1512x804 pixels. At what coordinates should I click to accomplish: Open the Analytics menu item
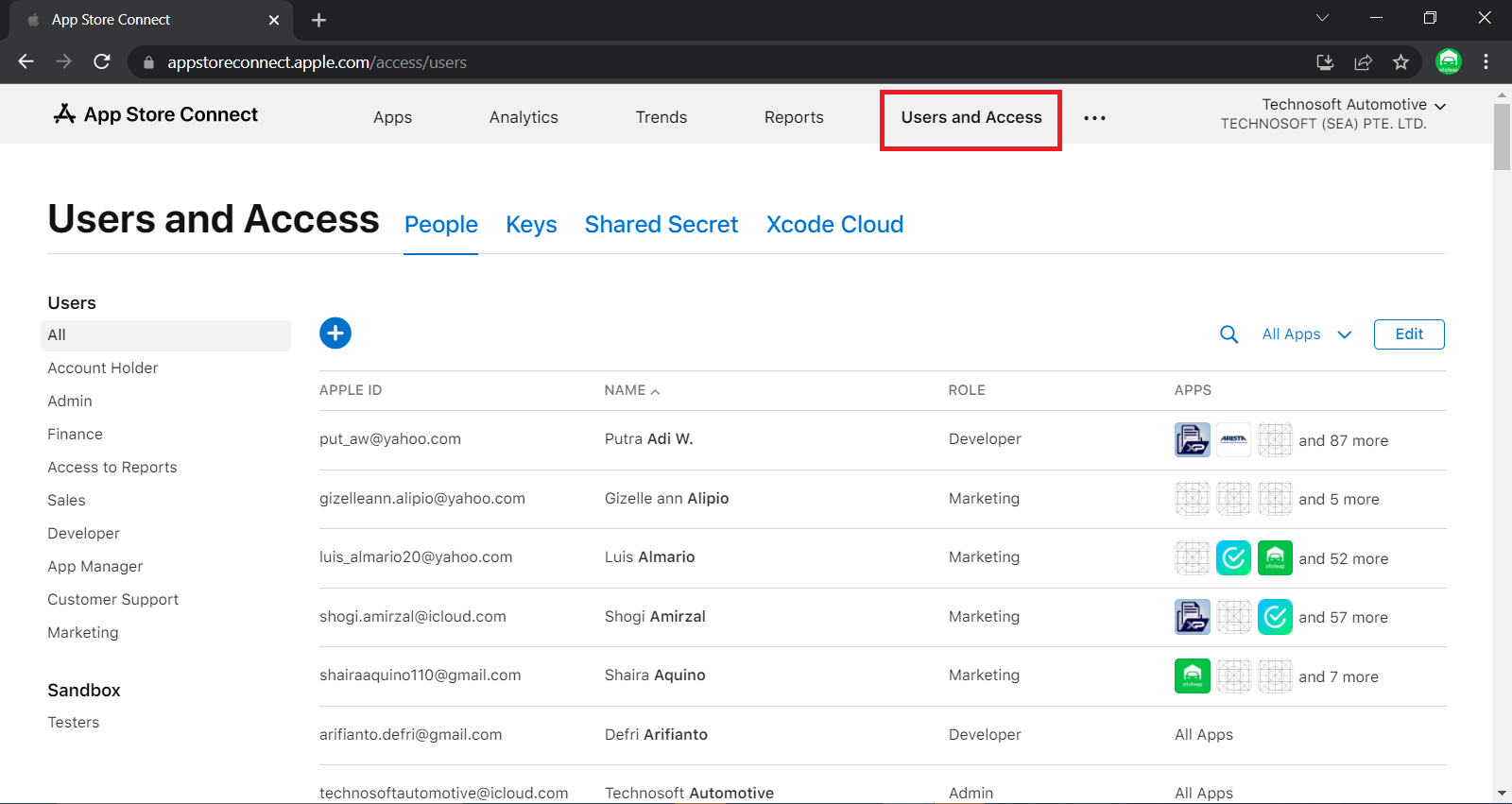pos(524,117)
